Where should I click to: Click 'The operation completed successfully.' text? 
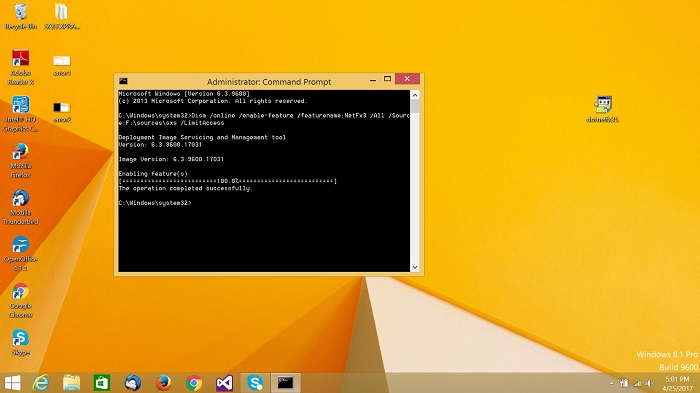coord(186,188)
